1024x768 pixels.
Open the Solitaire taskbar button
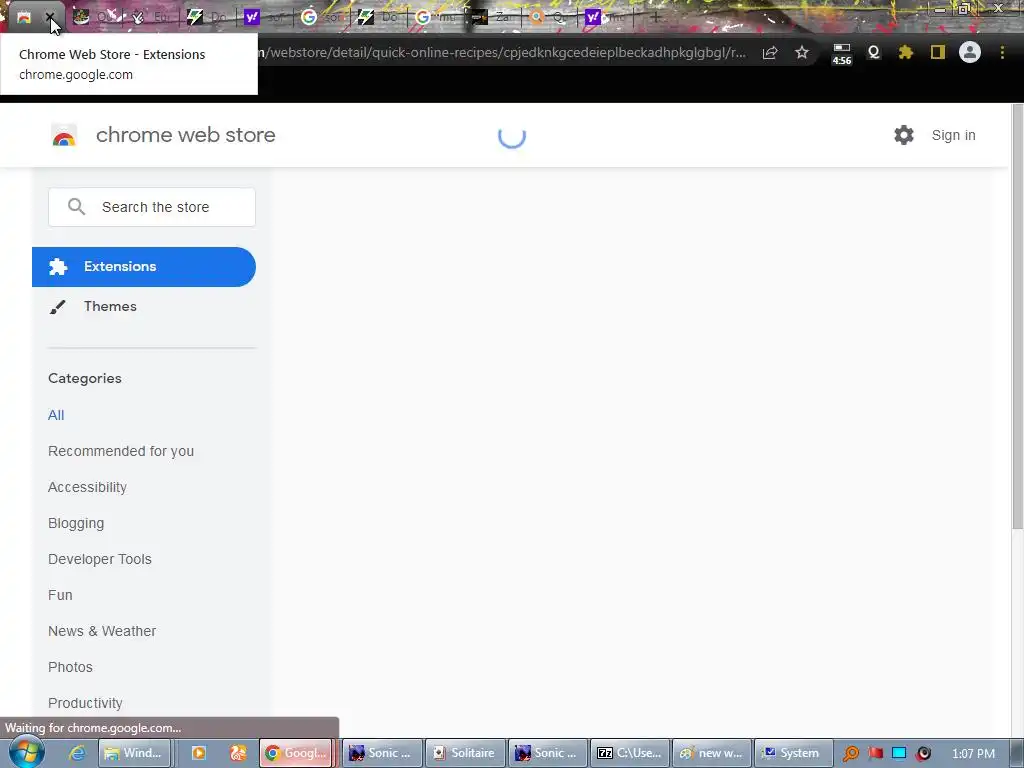(x=464, y=753)
